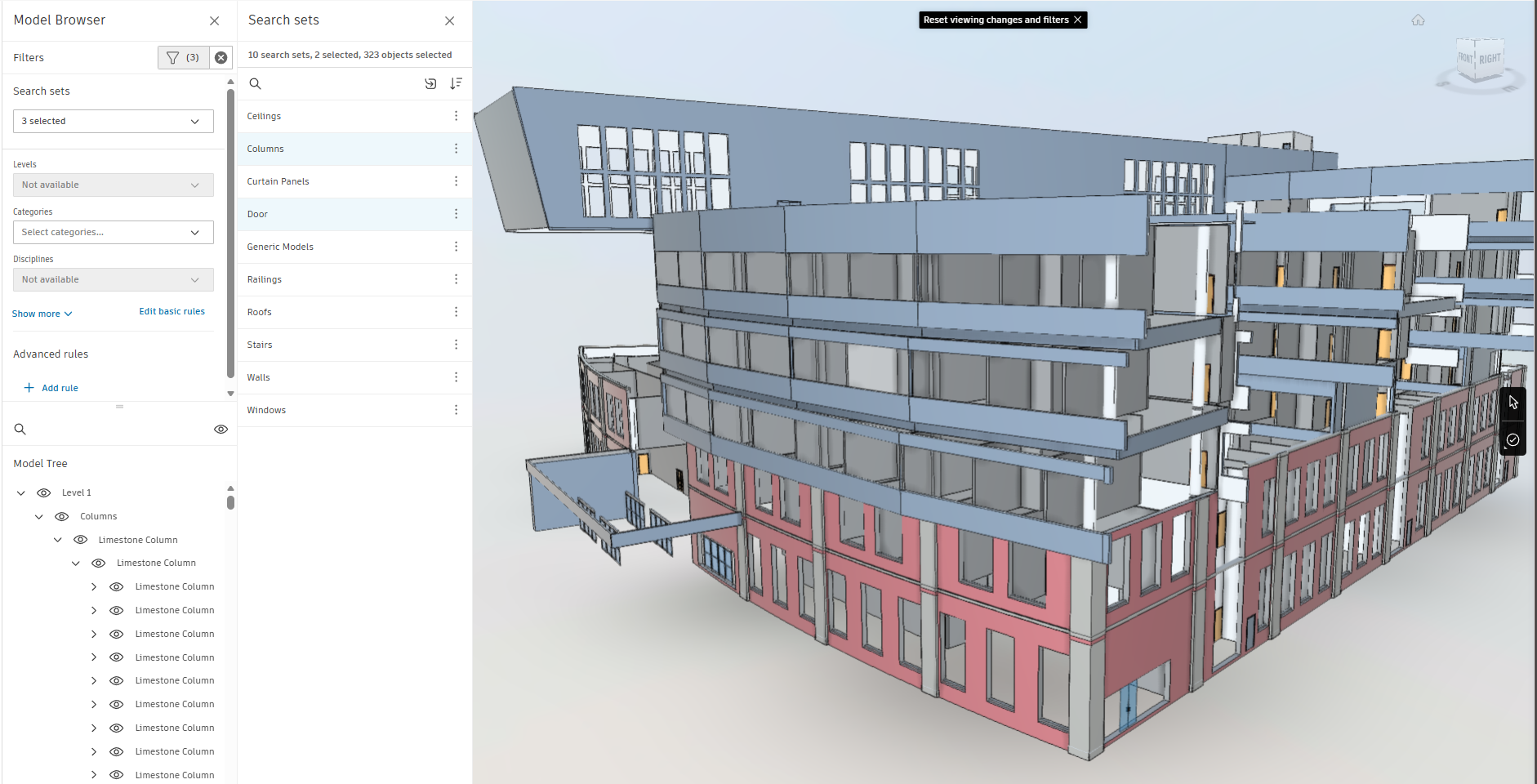Viewport: 1537px width, 784px height.
Task: Open the model tree search magnifier
Action: [x=20, y=429]
